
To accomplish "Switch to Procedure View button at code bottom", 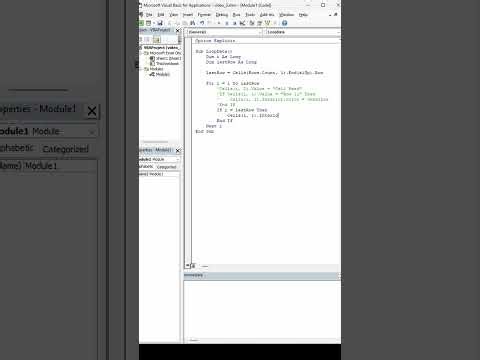I will click(x=188, y=266).
